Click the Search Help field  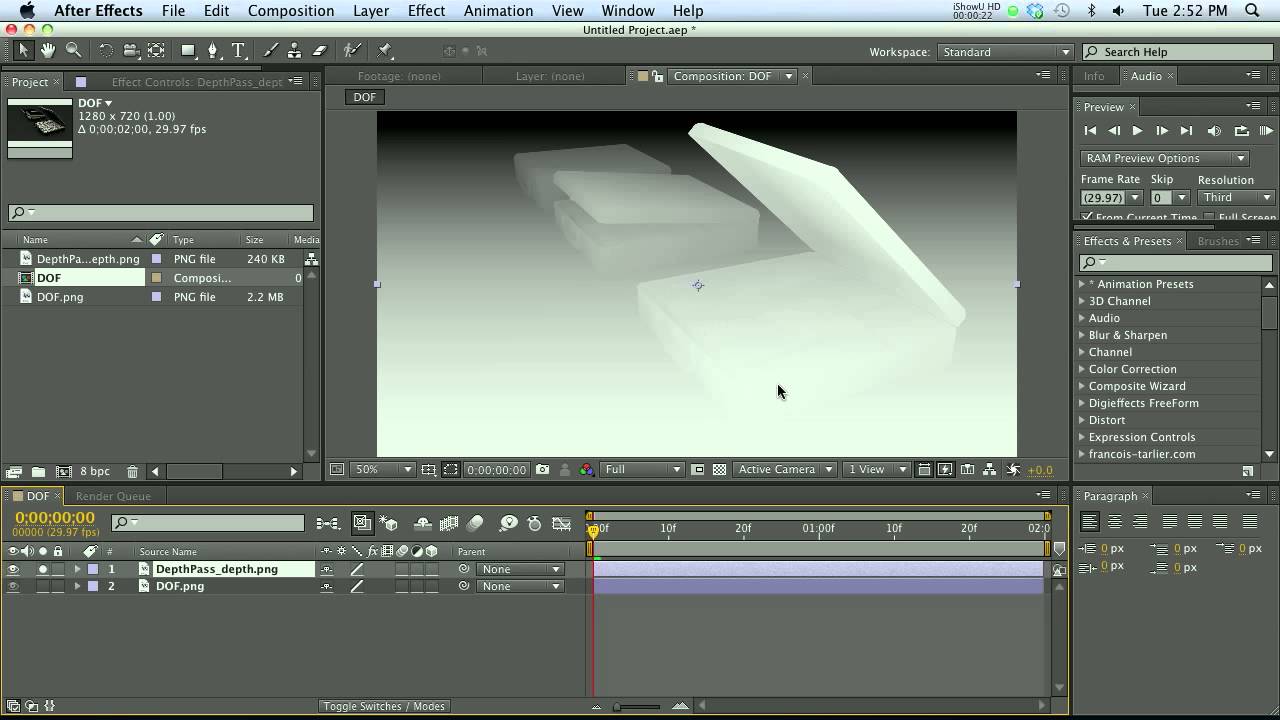click(1179, 52)
